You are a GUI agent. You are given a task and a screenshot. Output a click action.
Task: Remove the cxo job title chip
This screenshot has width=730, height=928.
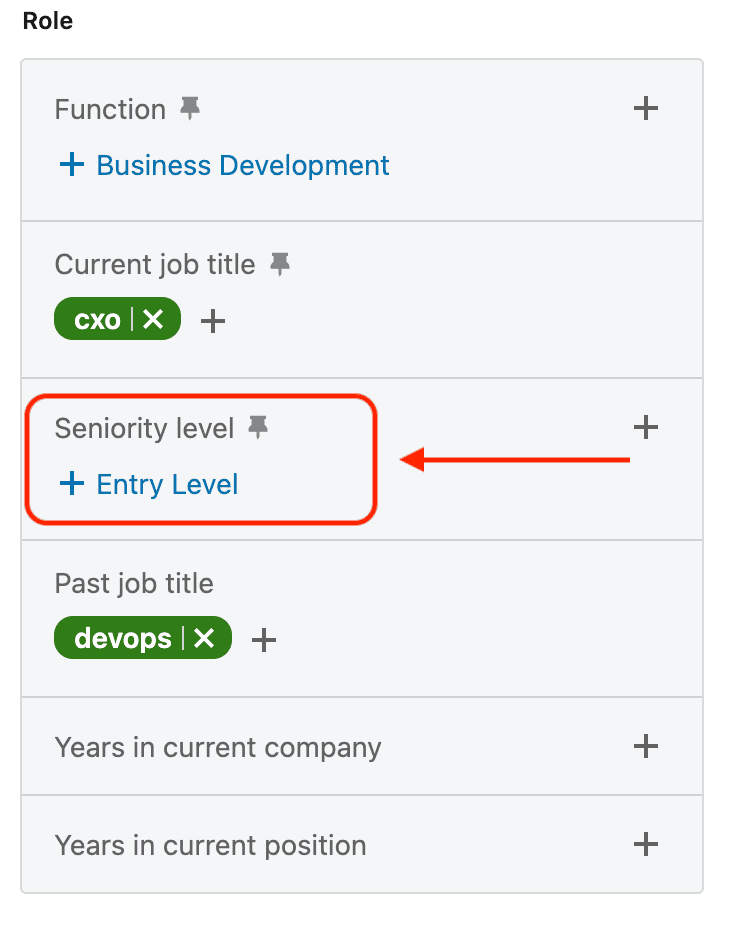click(153, 320)
